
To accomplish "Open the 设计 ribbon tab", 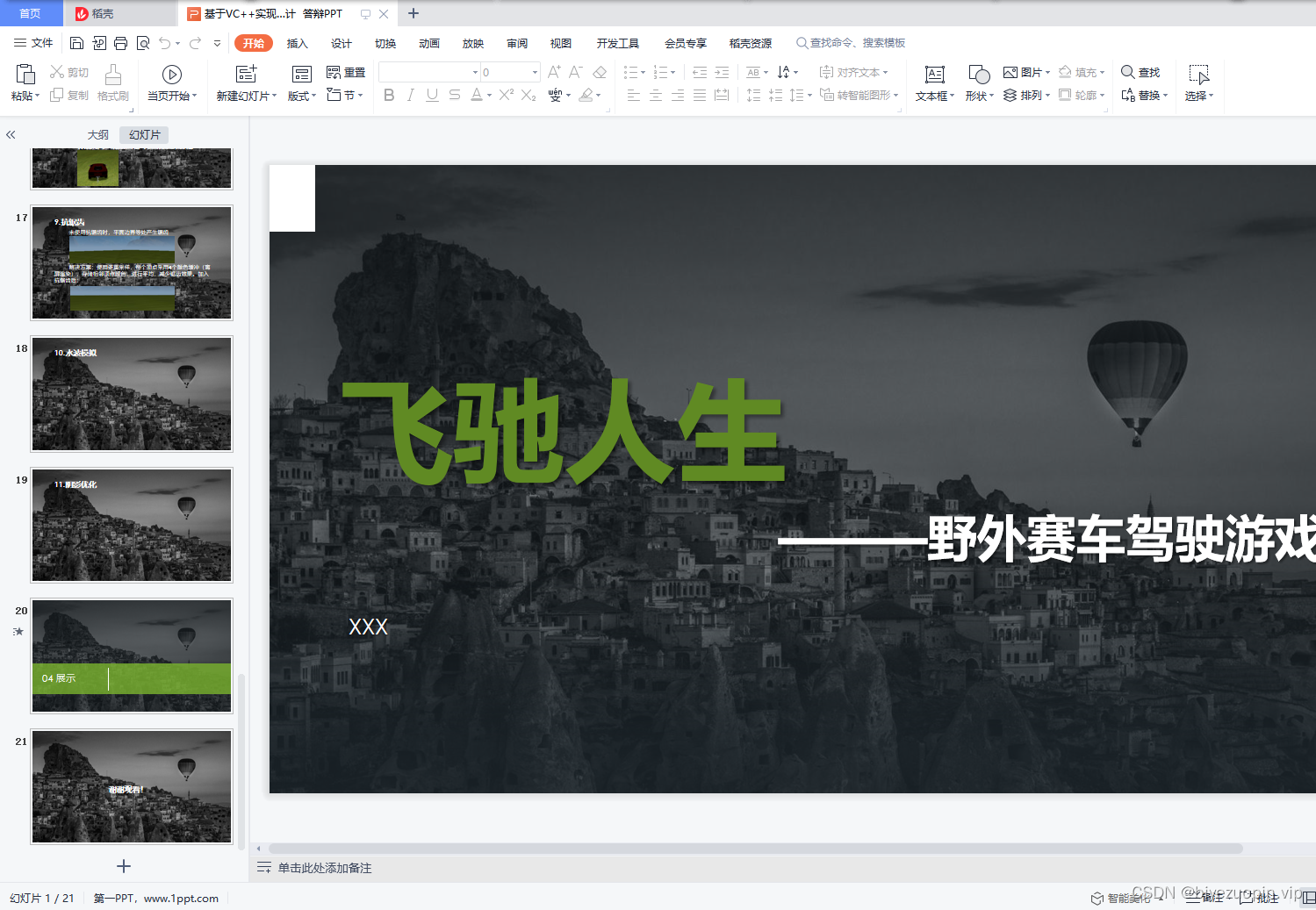I will (341, 42).
